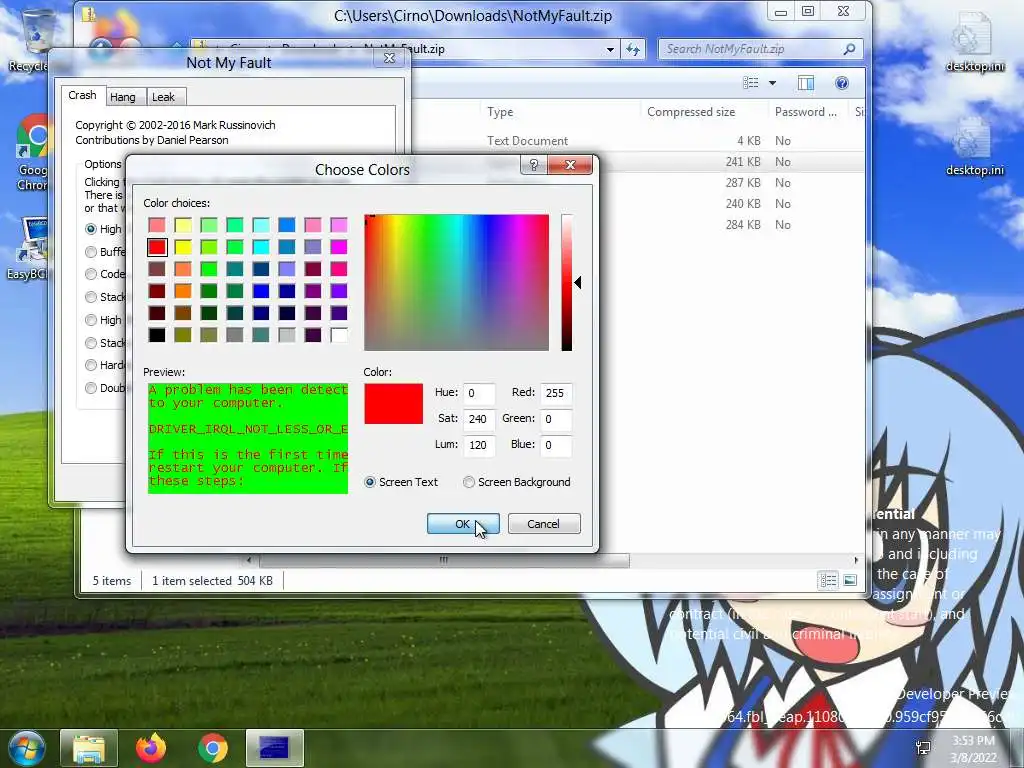Image resolution: width=1024 pixels, height=768 pixels.
Task: Open the upper desktop.ini file icon
Action: [974, 42]
